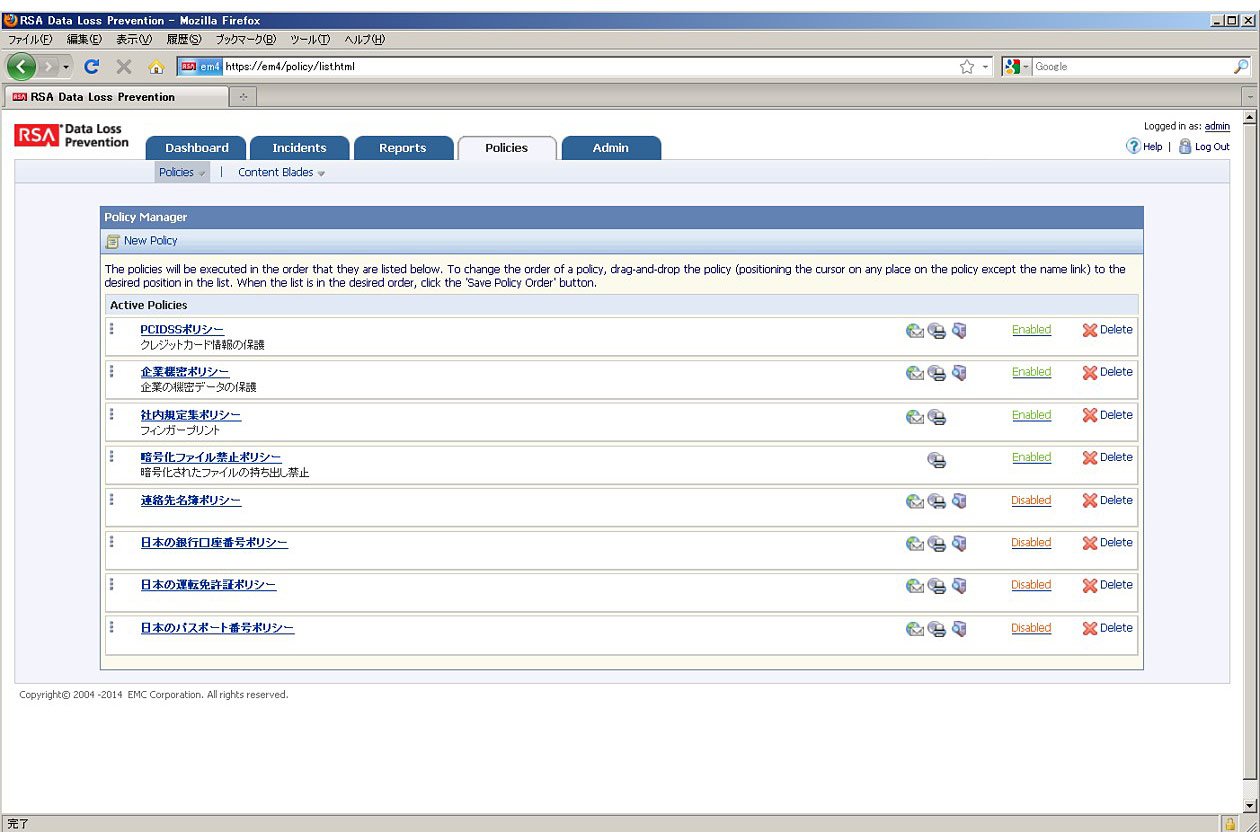1260x840 pixels.
Task: Click the Help question mark icon
Action: point(1133,146)
